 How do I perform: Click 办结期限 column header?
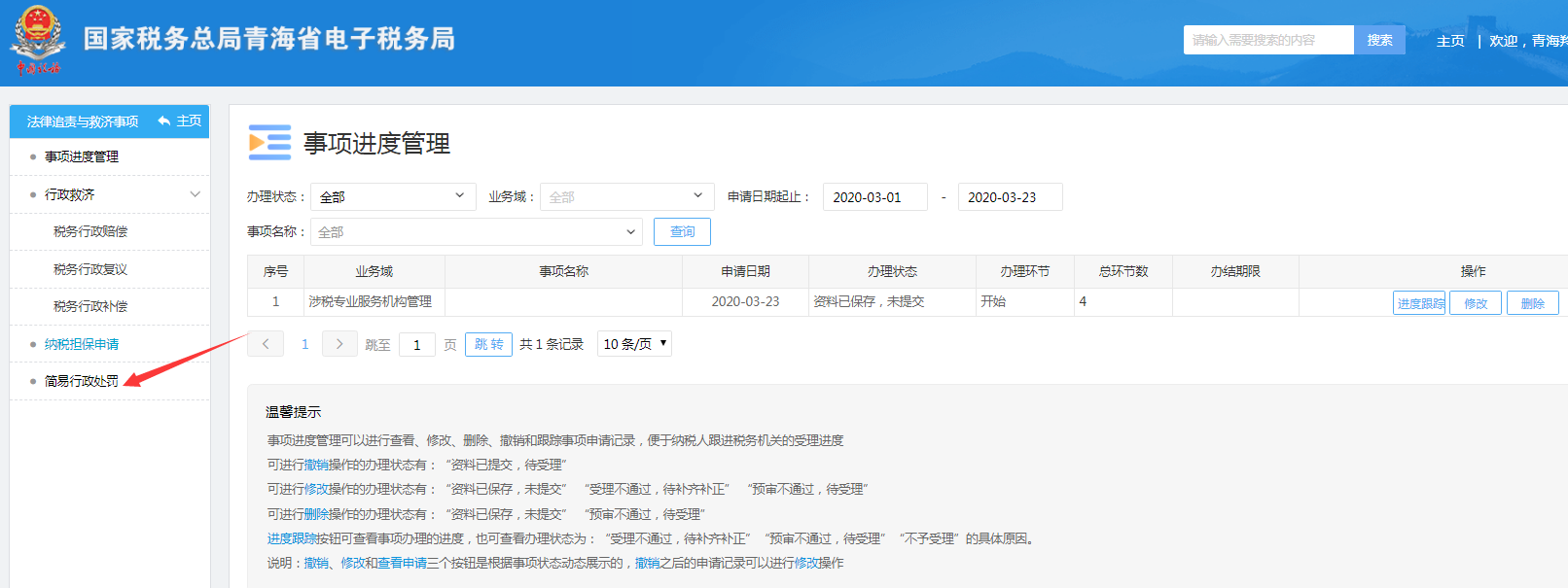pos(1235,271)
